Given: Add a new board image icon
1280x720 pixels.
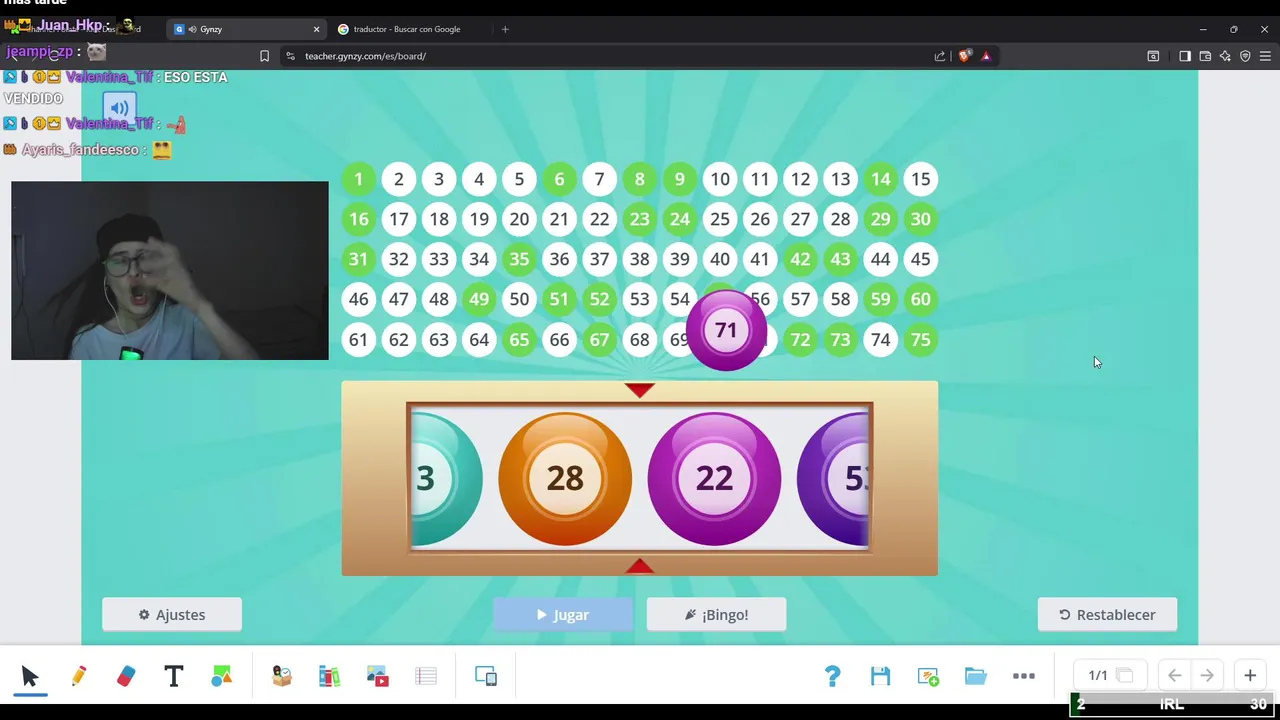Looking at the screenshot, I should tap(928, 676).
